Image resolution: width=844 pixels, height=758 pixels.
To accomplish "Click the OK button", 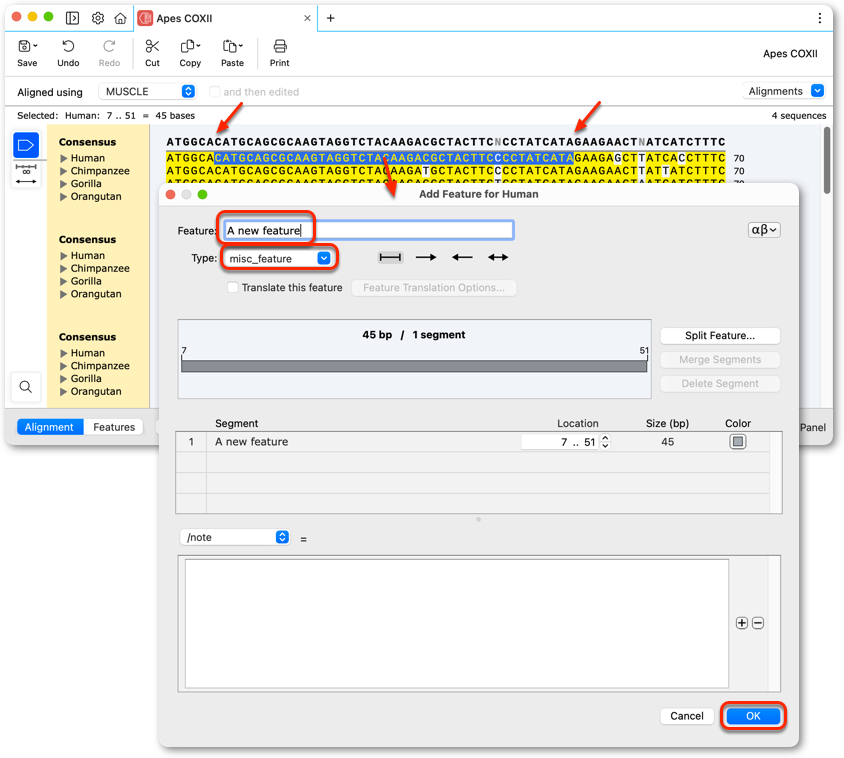I will click(x=753, y=716).
